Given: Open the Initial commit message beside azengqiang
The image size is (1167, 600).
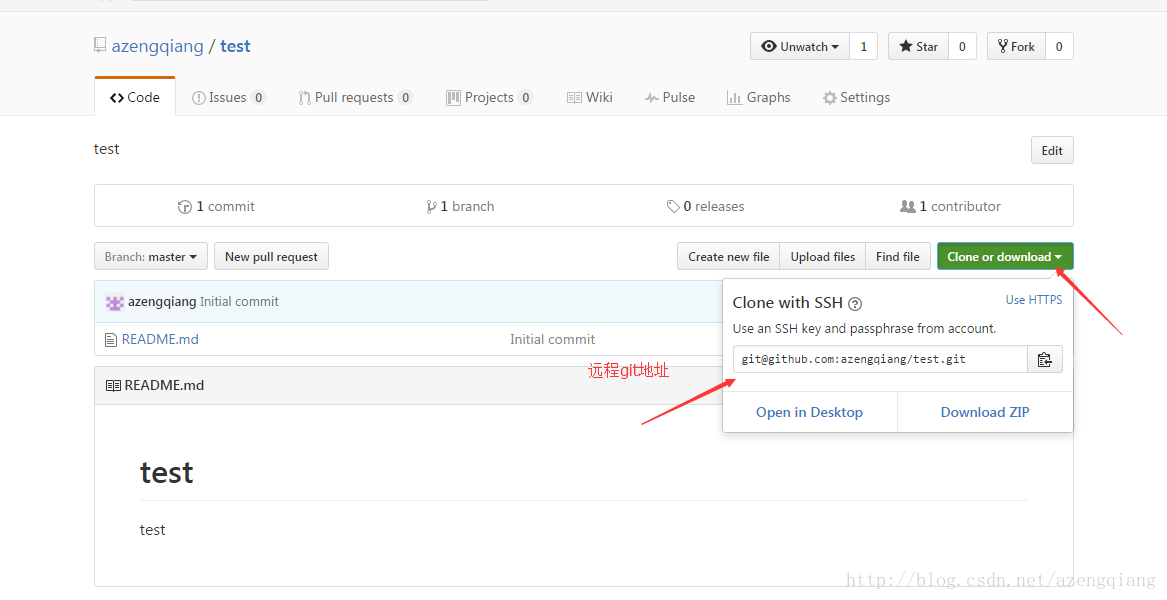Looking at the screenshot, I should pyautogui.click(x=240, y=301).
